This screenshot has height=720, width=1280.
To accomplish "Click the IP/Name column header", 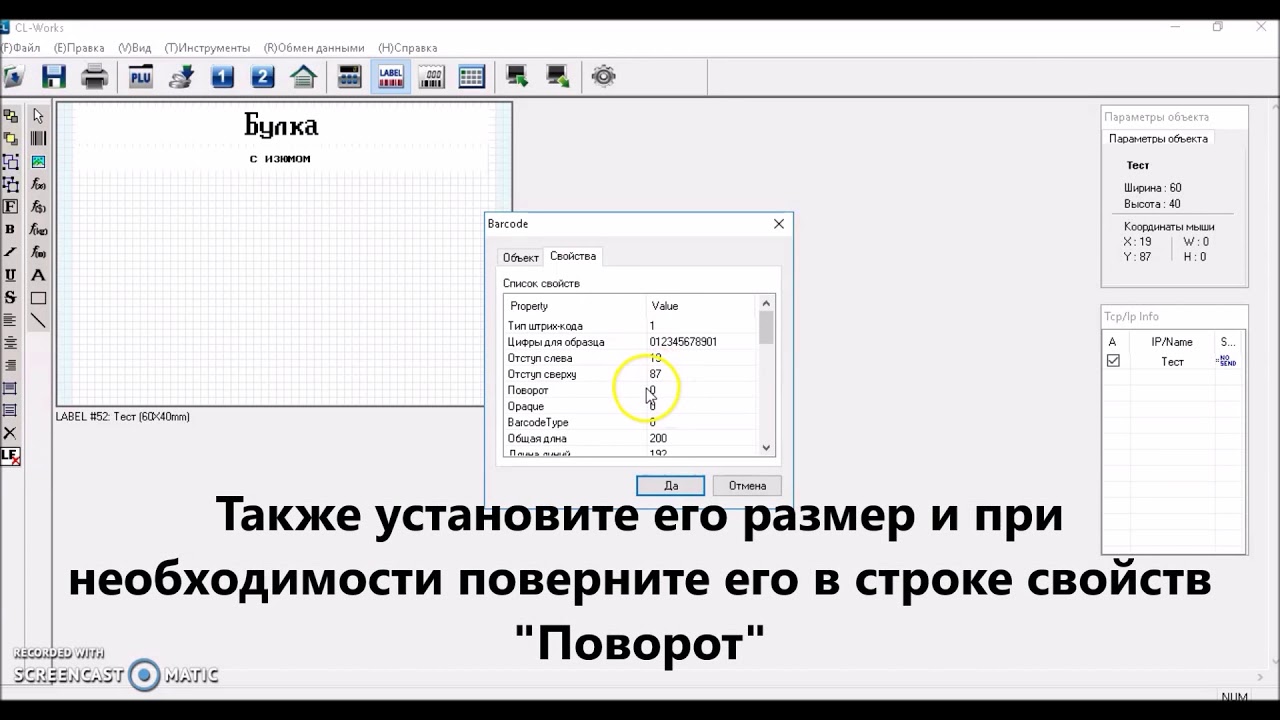I will click(x=1172, y=342).
